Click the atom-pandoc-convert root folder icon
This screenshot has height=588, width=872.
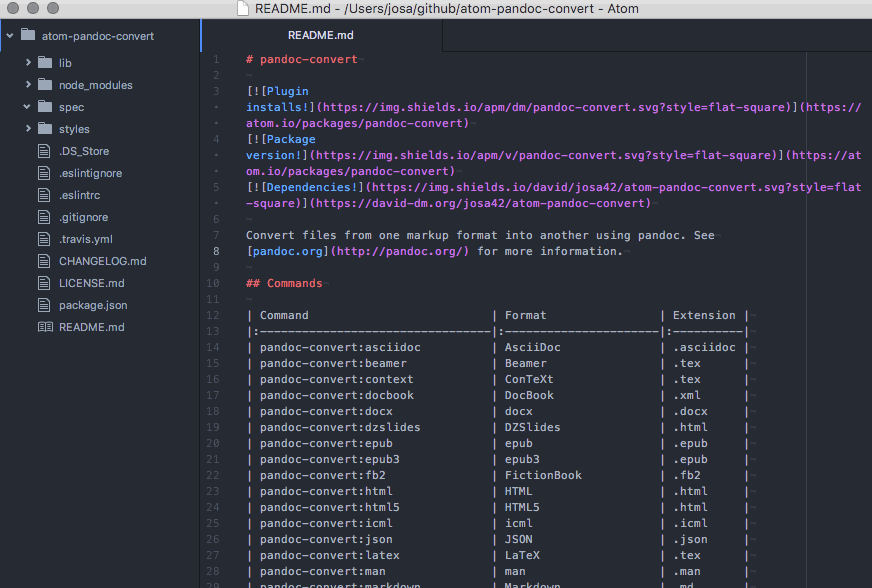(28, 35)
